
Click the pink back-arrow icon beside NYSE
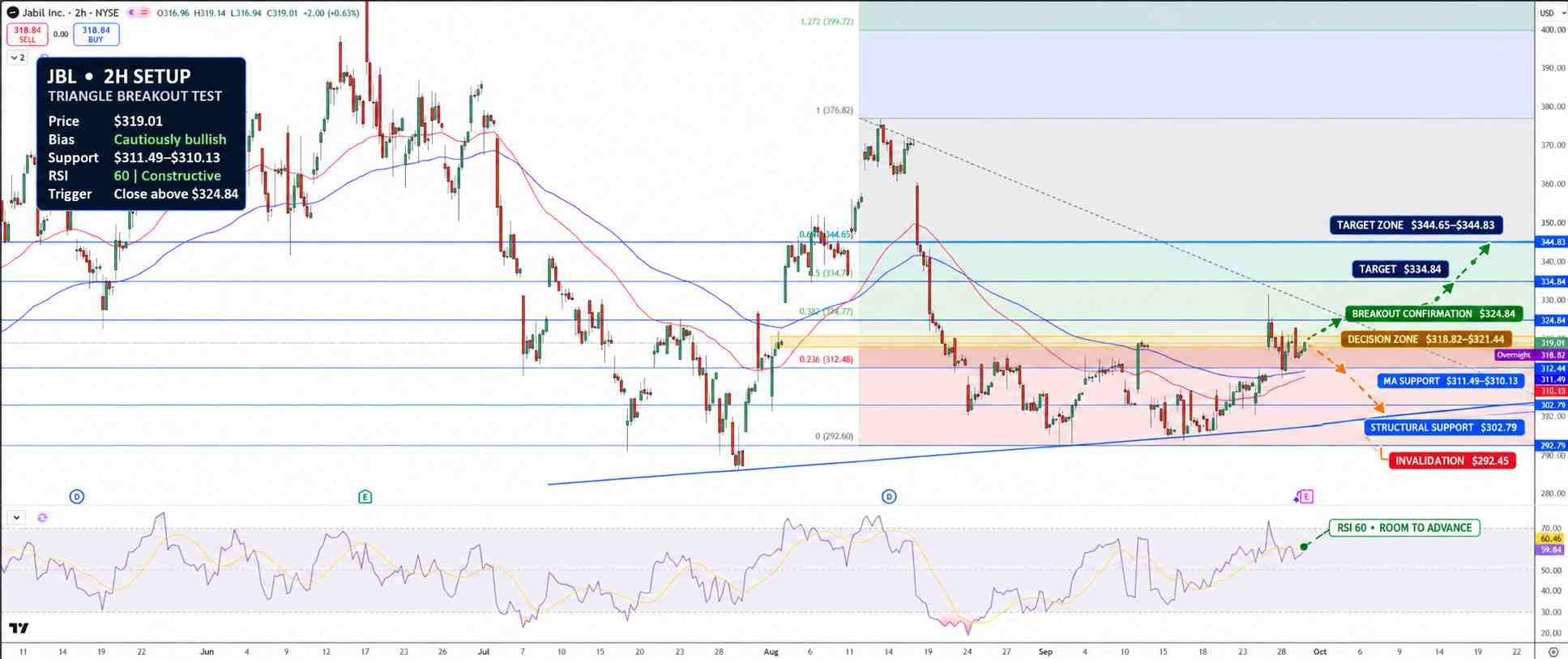click(131, 13)
